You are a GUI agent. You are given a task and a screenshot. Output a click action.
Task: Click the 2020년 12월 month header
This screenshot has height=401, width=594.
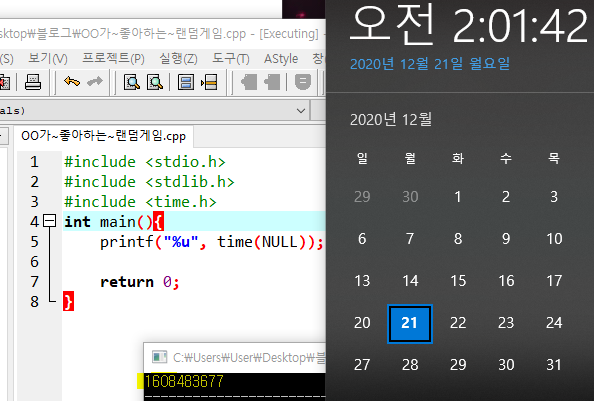pyautogui.click(x=391, y=120)
